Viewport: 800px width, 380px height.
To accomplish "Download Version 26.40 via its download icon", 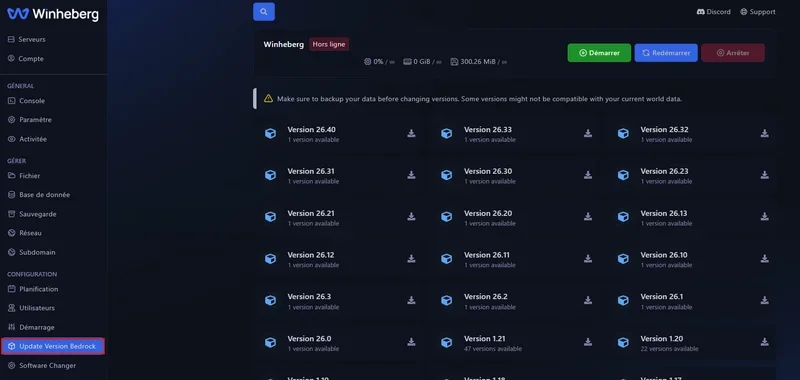I will pos(411,133).
